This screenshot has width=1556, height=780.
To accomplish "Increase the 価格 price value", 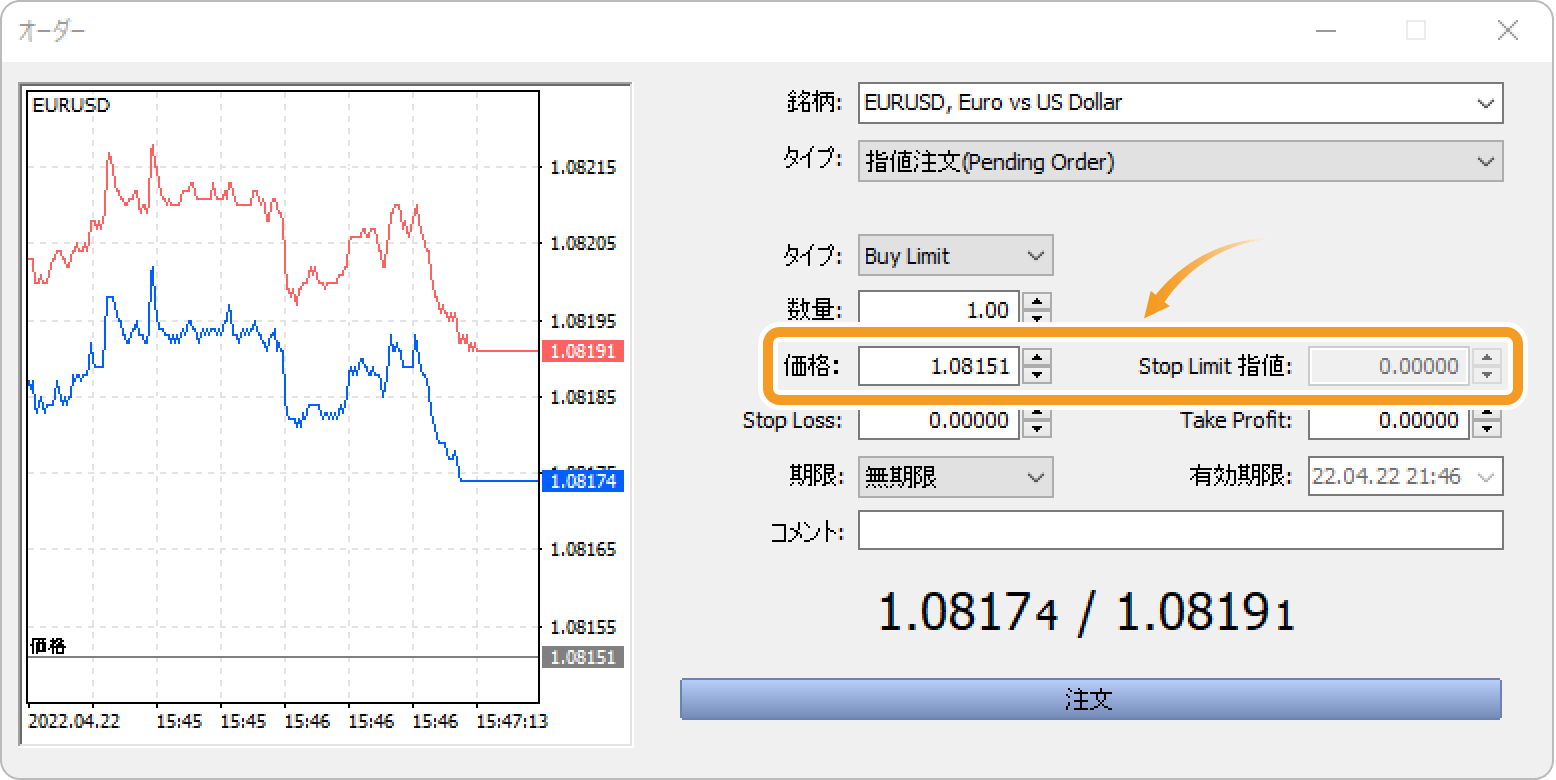I will 1037,357.
